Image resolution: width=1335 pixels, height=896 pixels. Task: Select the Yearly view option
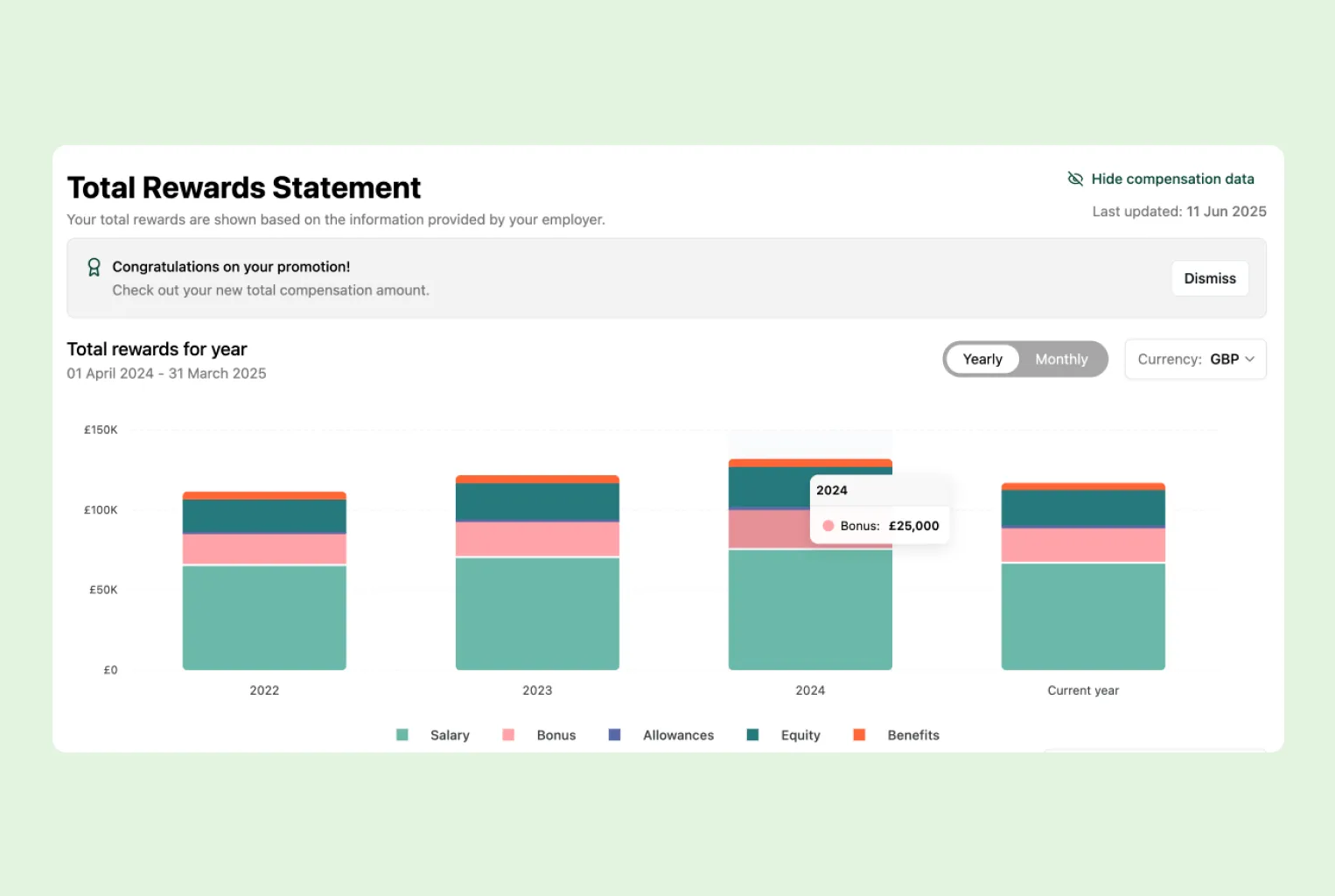[x=982, y=360]
